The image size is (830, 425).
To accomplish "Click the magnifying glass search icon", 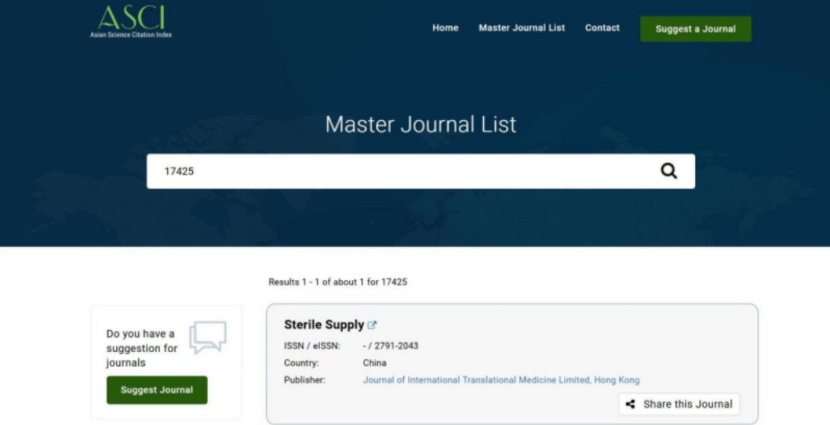I will click(669, 171).
